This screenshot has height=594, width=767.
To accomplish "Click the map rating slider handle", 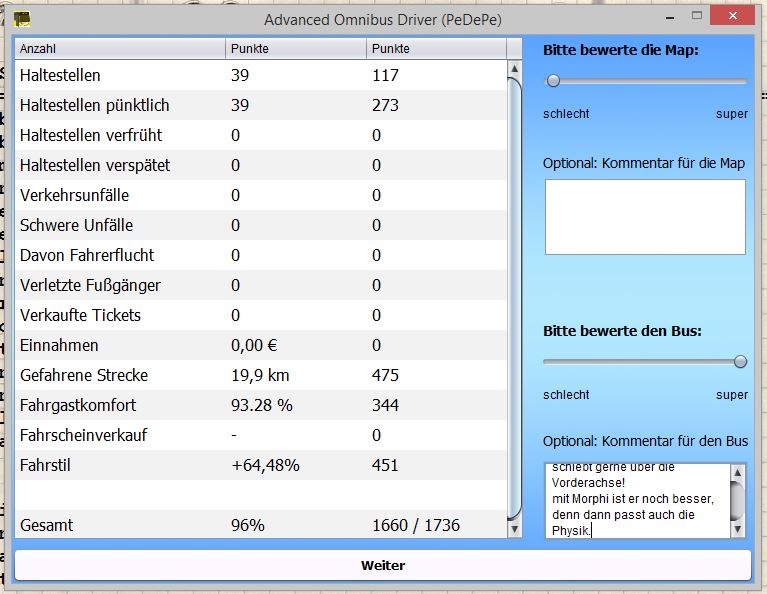I will (553, 81).
